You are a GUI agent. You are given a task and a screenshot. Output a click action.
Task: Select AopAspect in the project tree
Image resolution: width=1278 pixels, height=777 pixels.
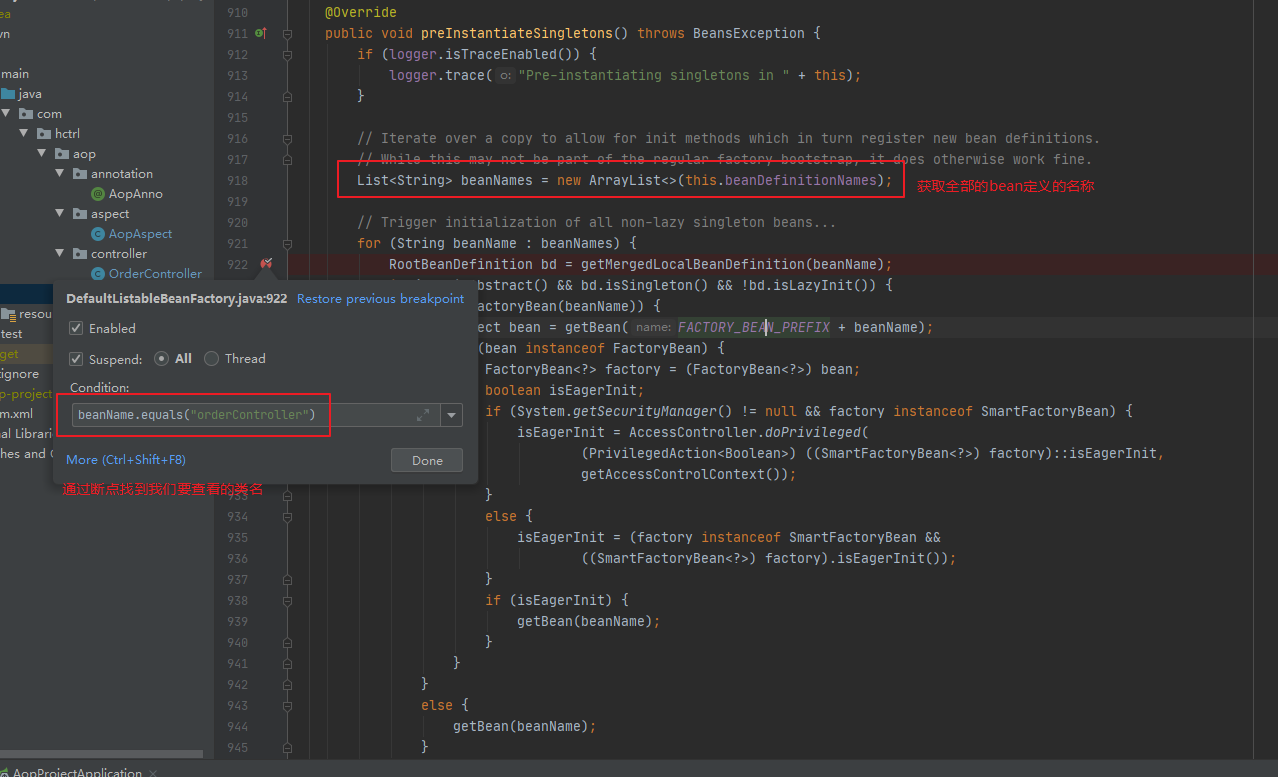click(x=140, y=234)
